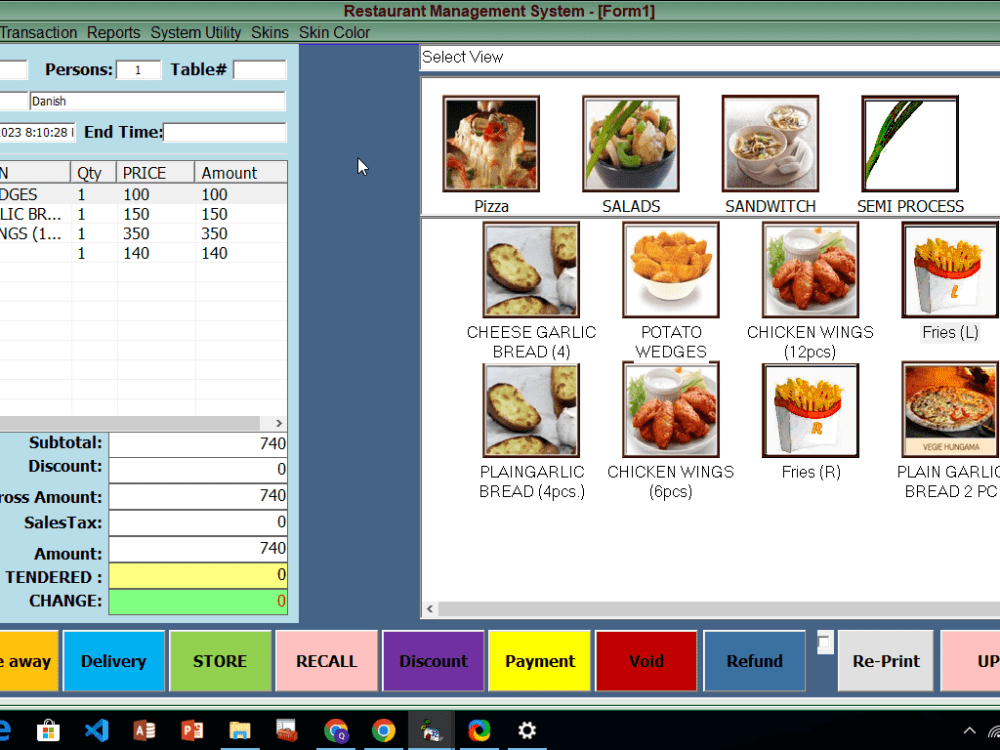Open the Reports menu
The height and width of the screenshot is (750, 1000).
tap(113, 32)
